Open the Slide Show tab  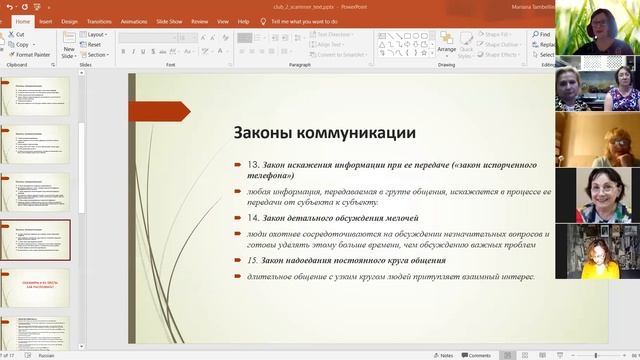pyautogui.click(x=169, y=22)
